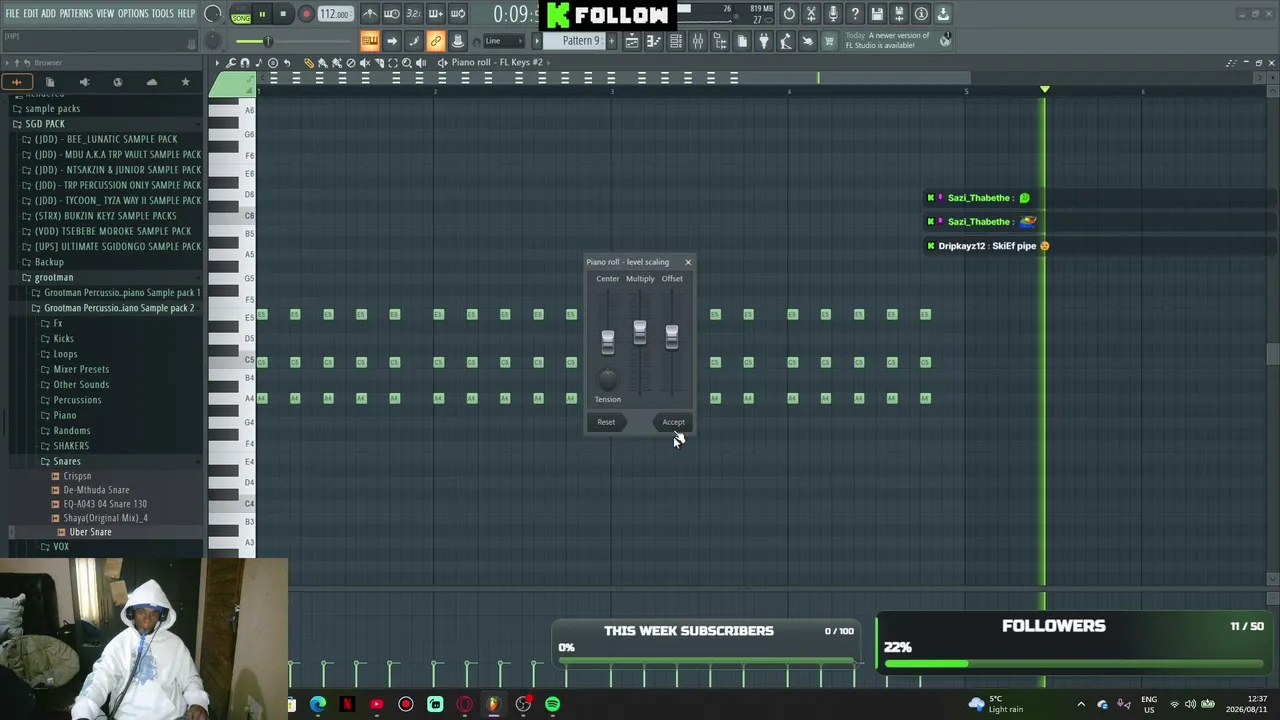Image resolution: width=1280 pixels, height=720 pixels.
Task: Open the OPTIONS menu
Action: [x=133, y=13]
